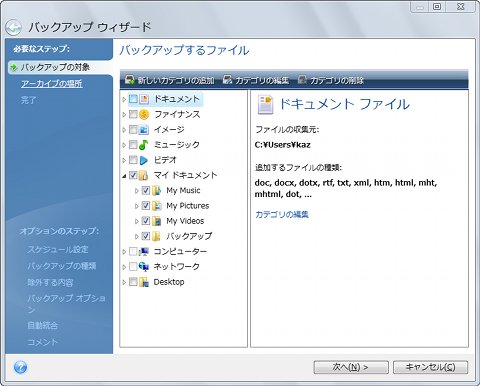Image resolution: width=480 pixels, height=386 pixels.
Task: Open the スケジュール設定 optional step
Action: 58,249
